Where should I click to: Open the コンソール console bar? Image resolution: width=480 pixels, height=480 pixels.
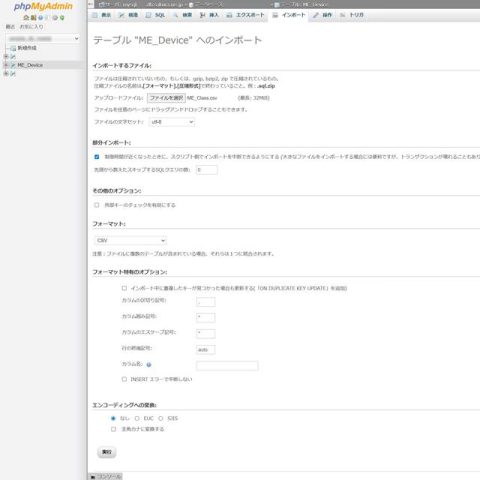click(105, 477)
